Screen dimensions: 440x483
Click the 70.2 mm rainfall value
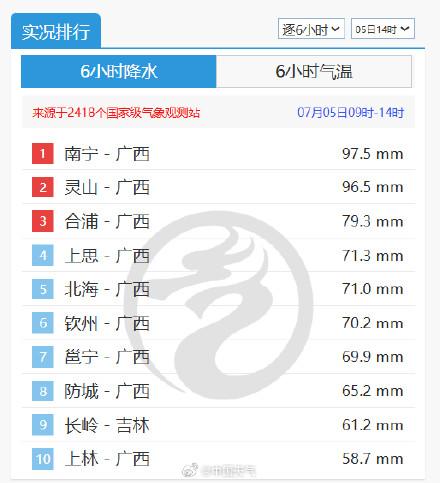(x=373, y=323)
